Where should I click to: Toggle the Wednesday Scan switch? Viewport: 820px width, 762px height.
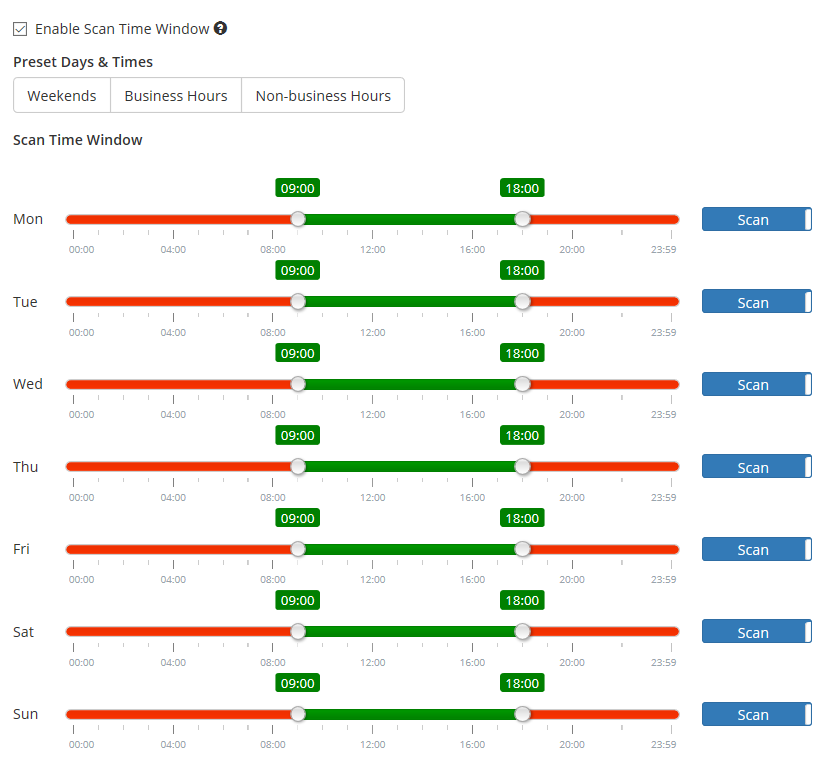(x=756, y=385)
